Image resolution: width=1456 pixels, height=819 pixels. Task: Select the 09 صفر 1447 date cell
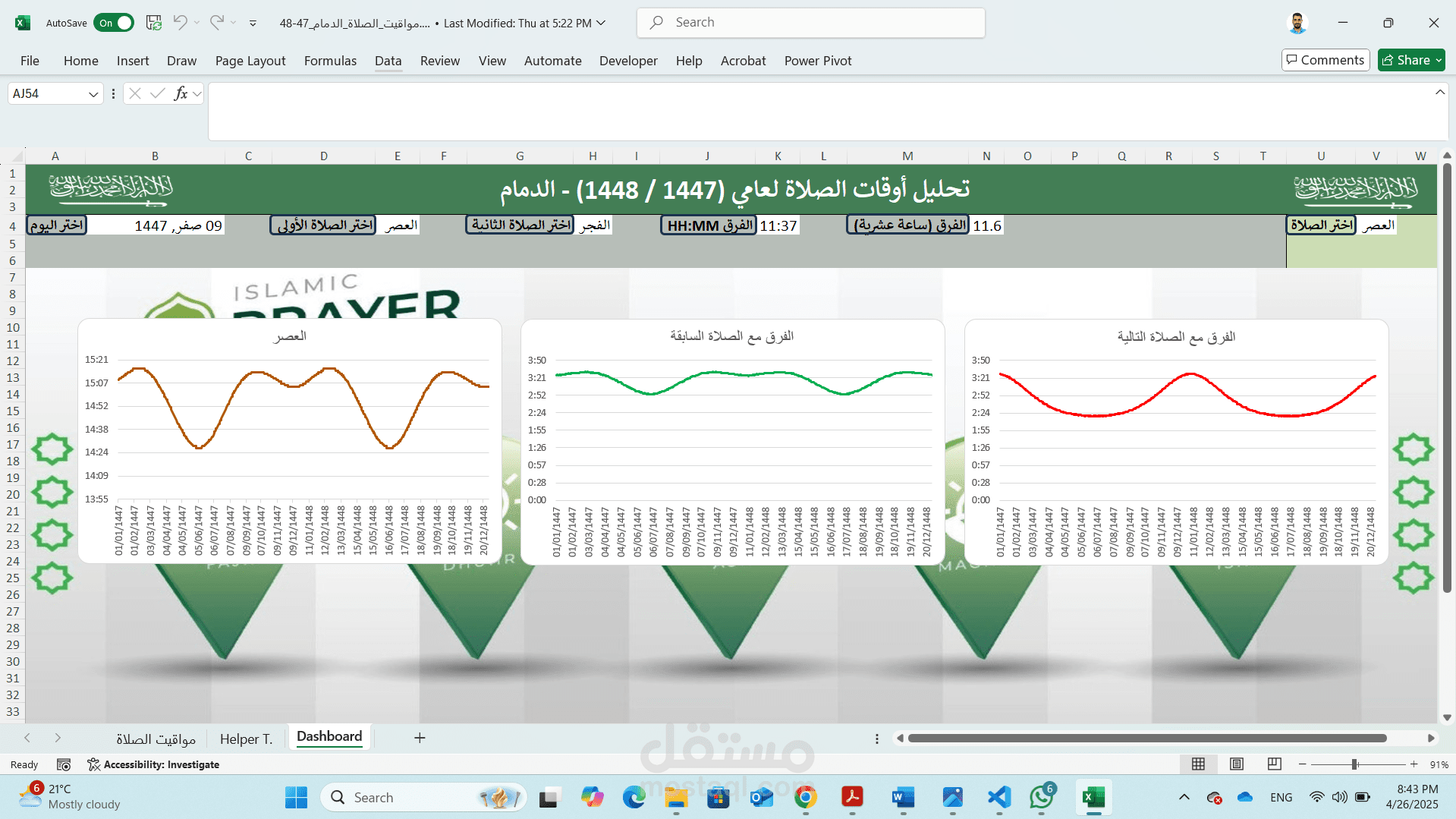point(156,226)
